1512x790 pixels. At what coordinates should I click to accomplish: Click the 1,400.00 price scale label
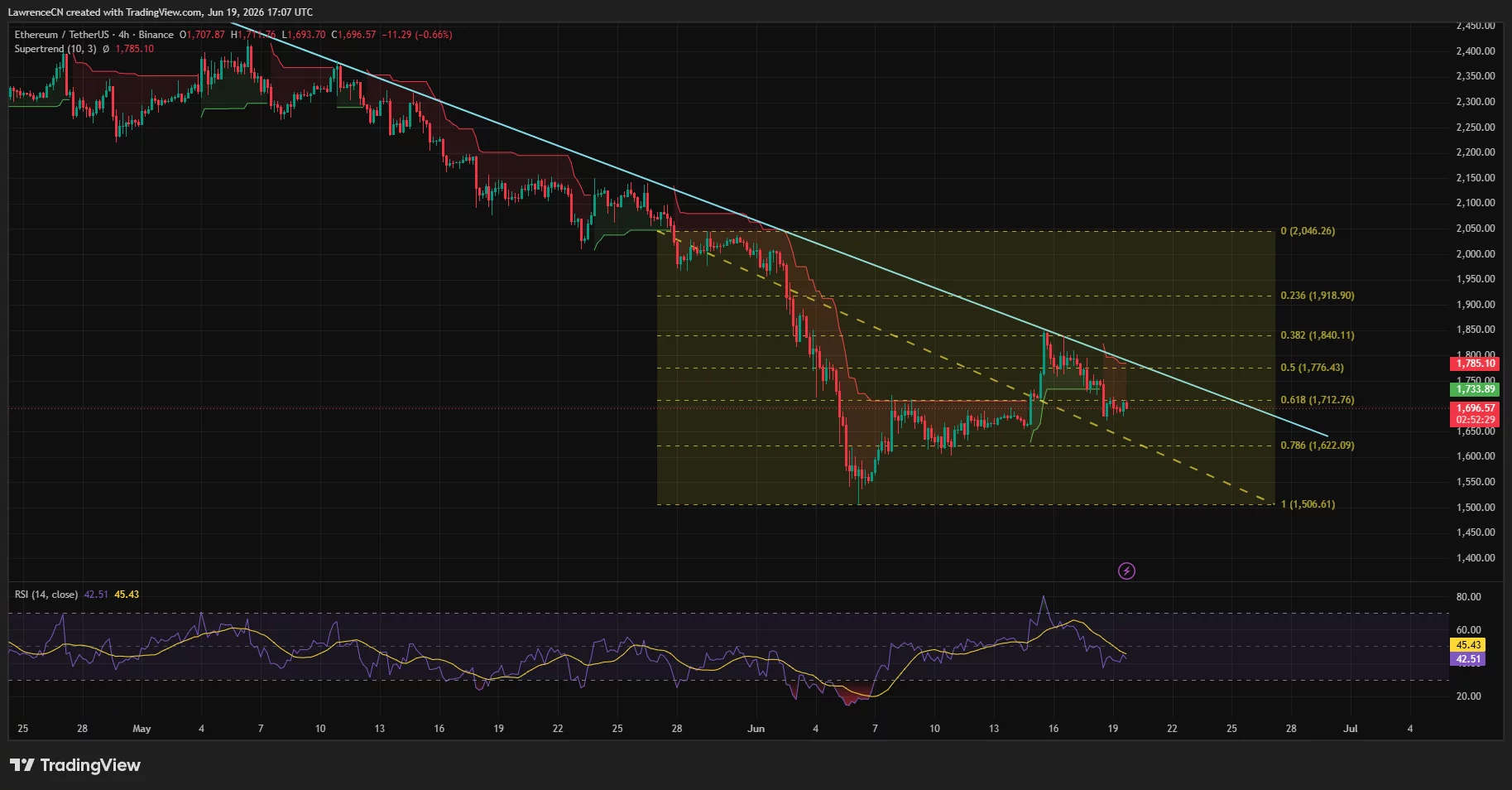(x=1476, y=558)
